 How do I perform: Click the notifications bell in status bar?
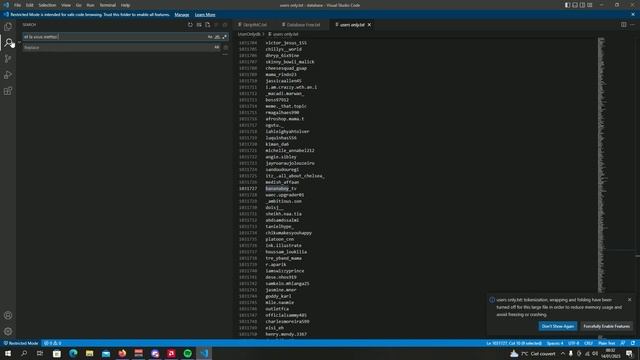point(633,343)
